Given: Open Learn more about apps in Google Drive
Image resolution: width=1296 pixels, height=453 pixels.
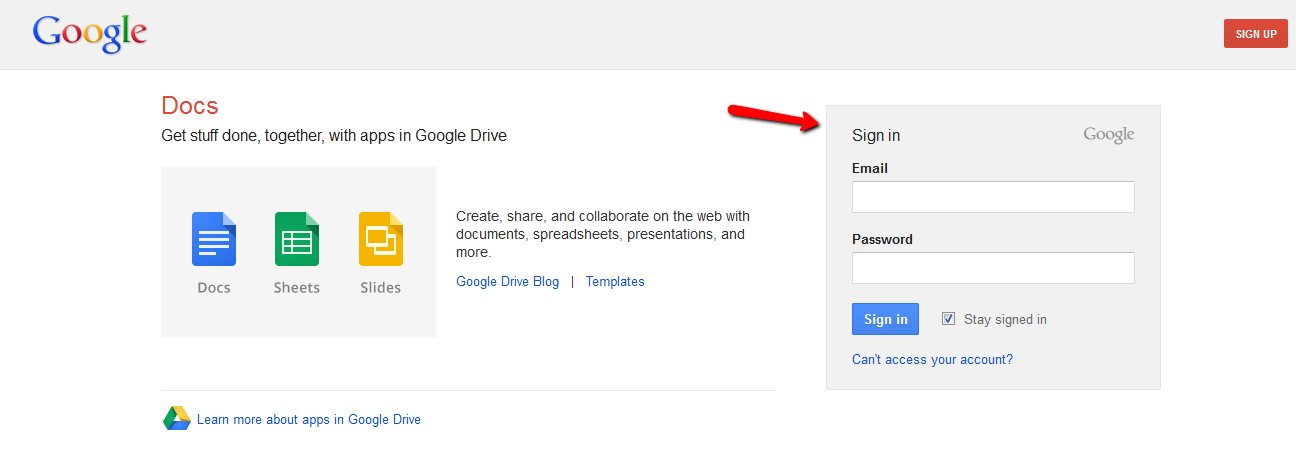Looking at the screenshot, I should pos(309,420).
